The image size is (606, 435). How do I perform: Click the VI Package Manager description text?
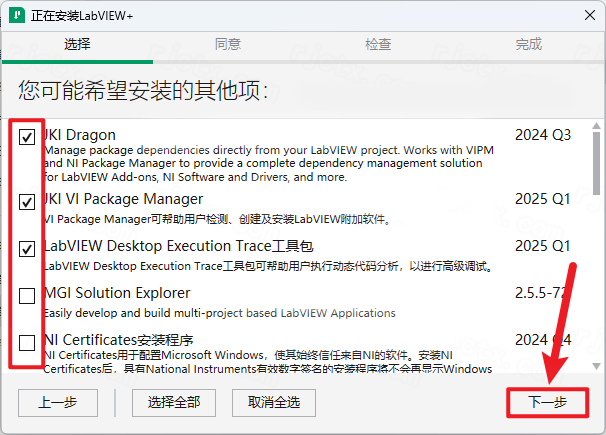(x=217, y=219)
